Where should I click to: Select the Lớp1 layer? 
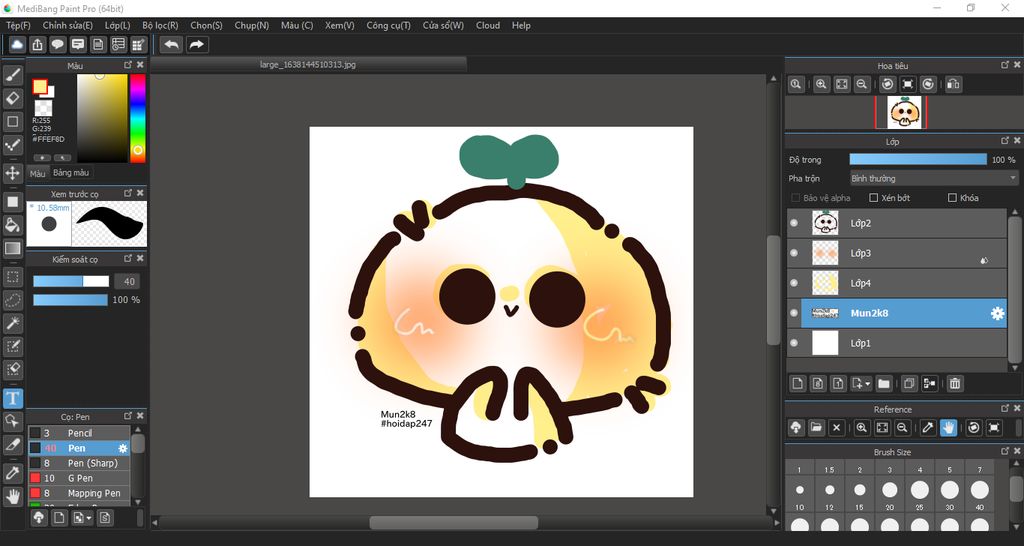tap(897, 344)
